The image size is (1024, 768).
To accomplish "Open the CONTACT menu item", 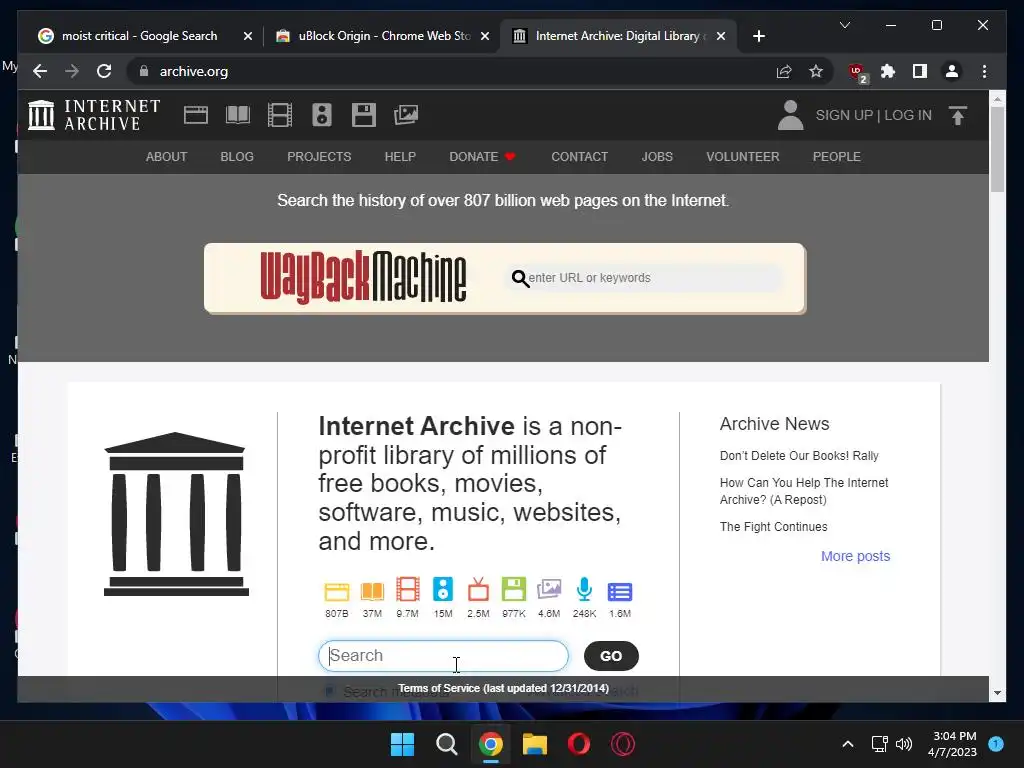I will tap(579, 157).
